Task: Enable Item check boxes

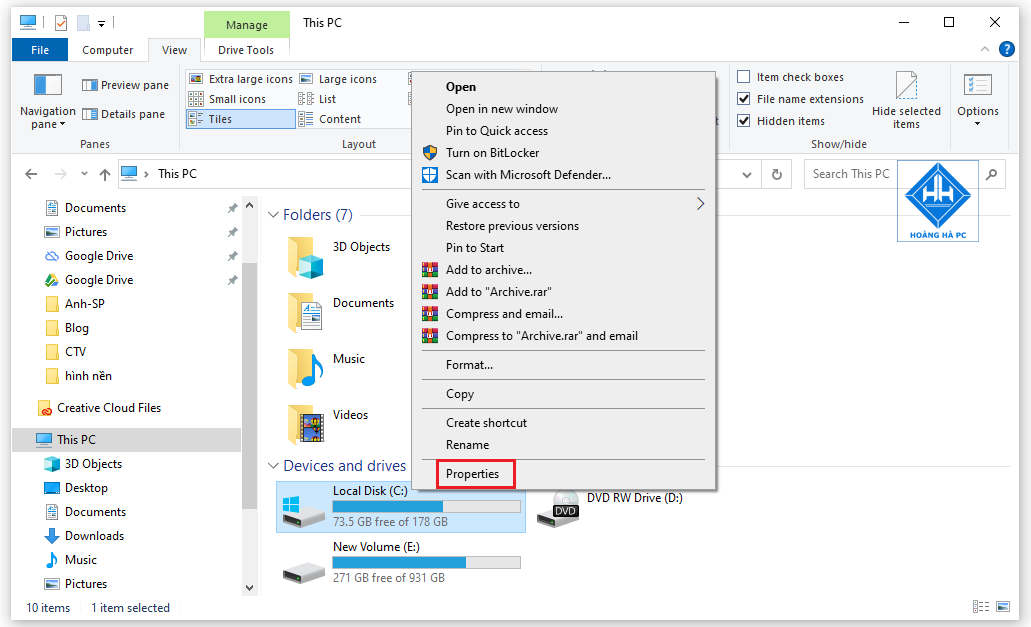Action: click(x=744, y=76)
